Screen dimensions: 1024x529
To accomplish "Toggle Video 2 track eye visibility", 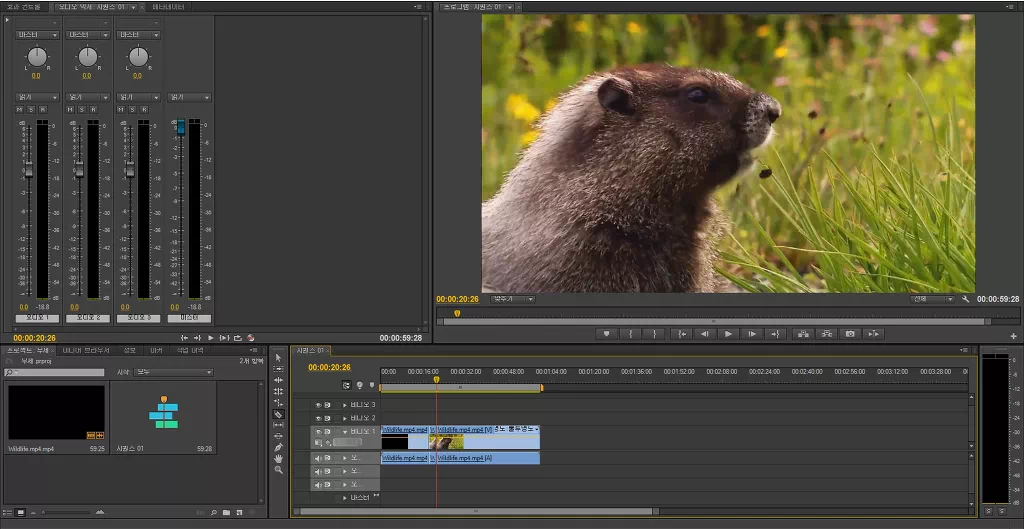I will coord(319,418).
